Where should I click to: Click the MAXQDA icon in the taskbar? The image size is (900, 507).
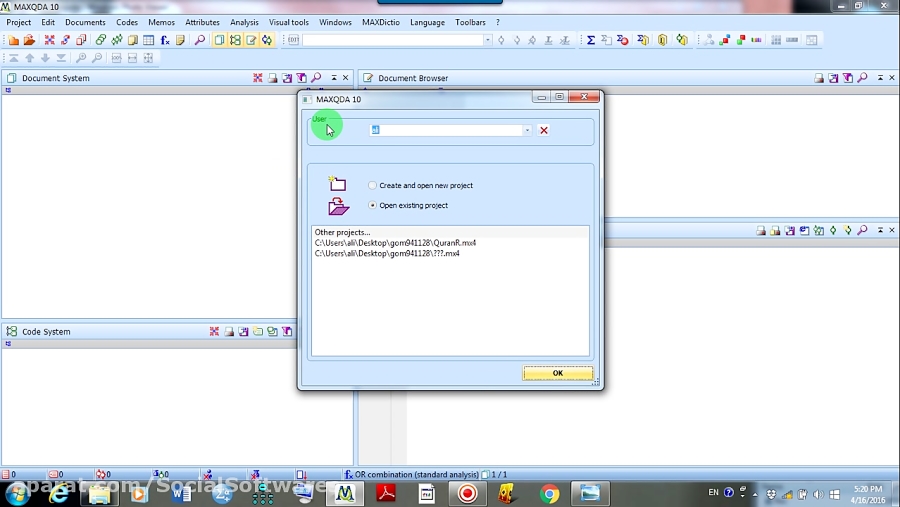[x=345, y=494]
